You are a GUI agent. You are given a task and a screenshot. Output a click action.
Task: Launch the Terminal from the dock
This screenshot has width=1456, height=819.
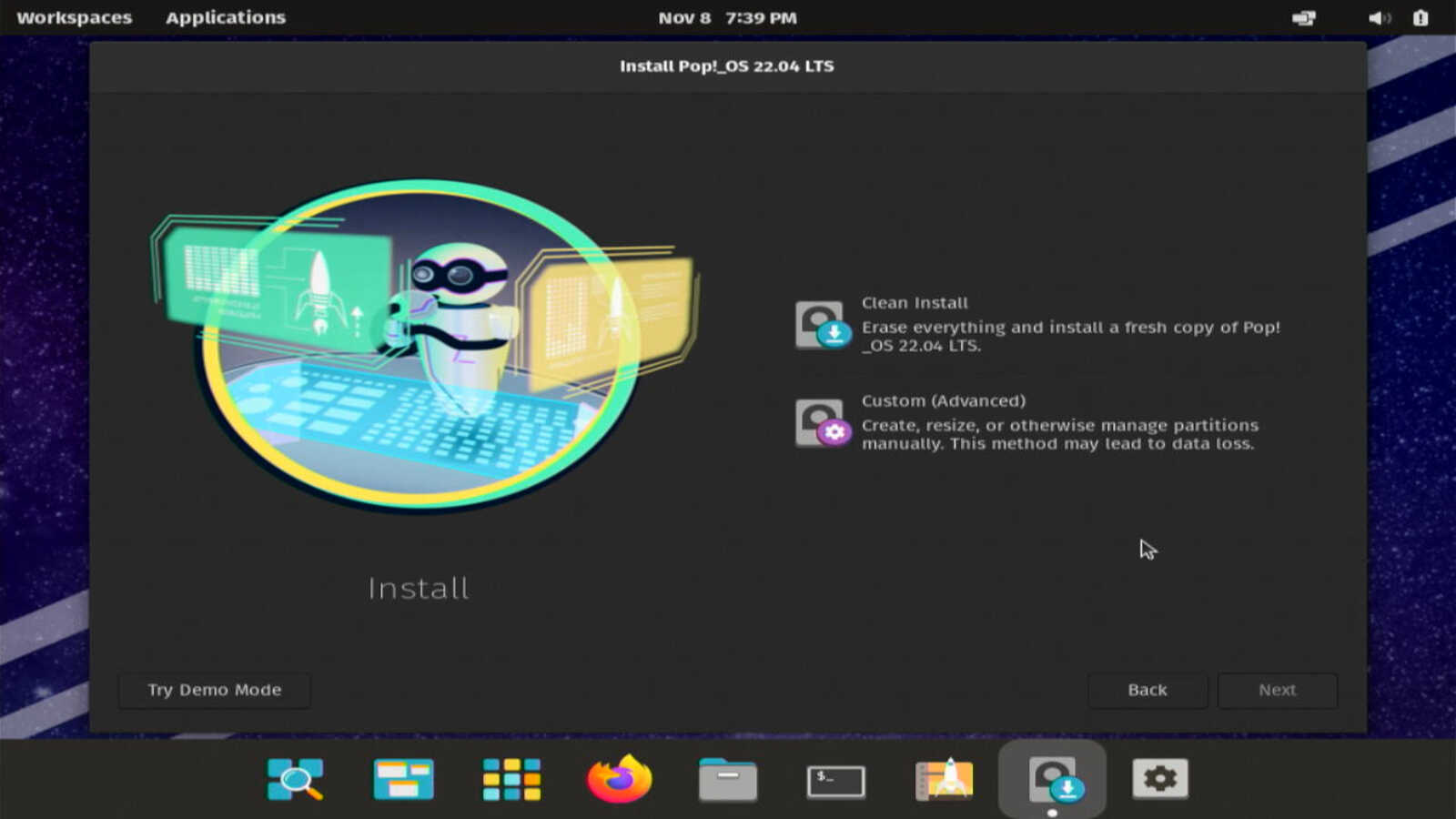pyautogui.click(x=836, y=781)
